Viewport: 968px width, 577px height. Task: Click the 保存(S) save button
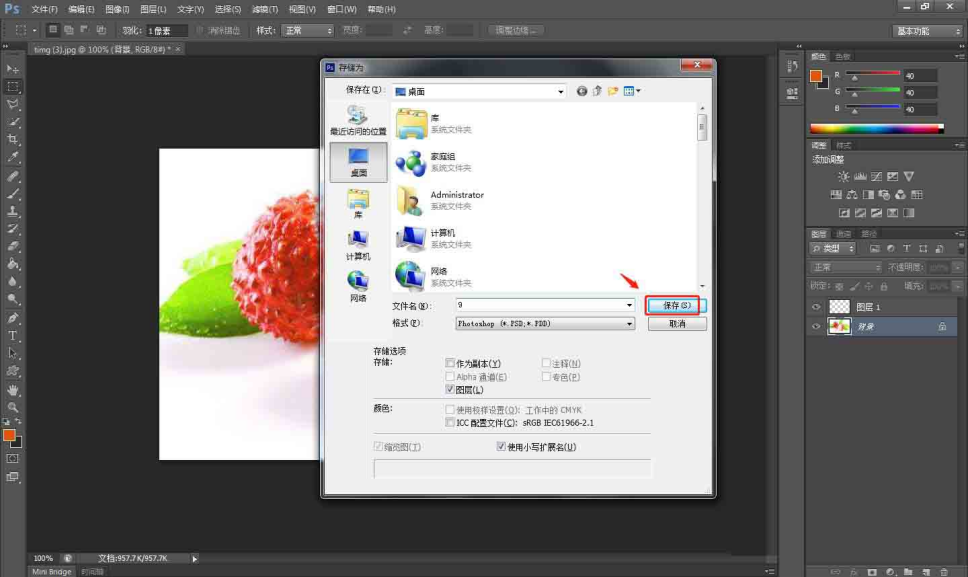pyautogui.click(x=676, y=305)
